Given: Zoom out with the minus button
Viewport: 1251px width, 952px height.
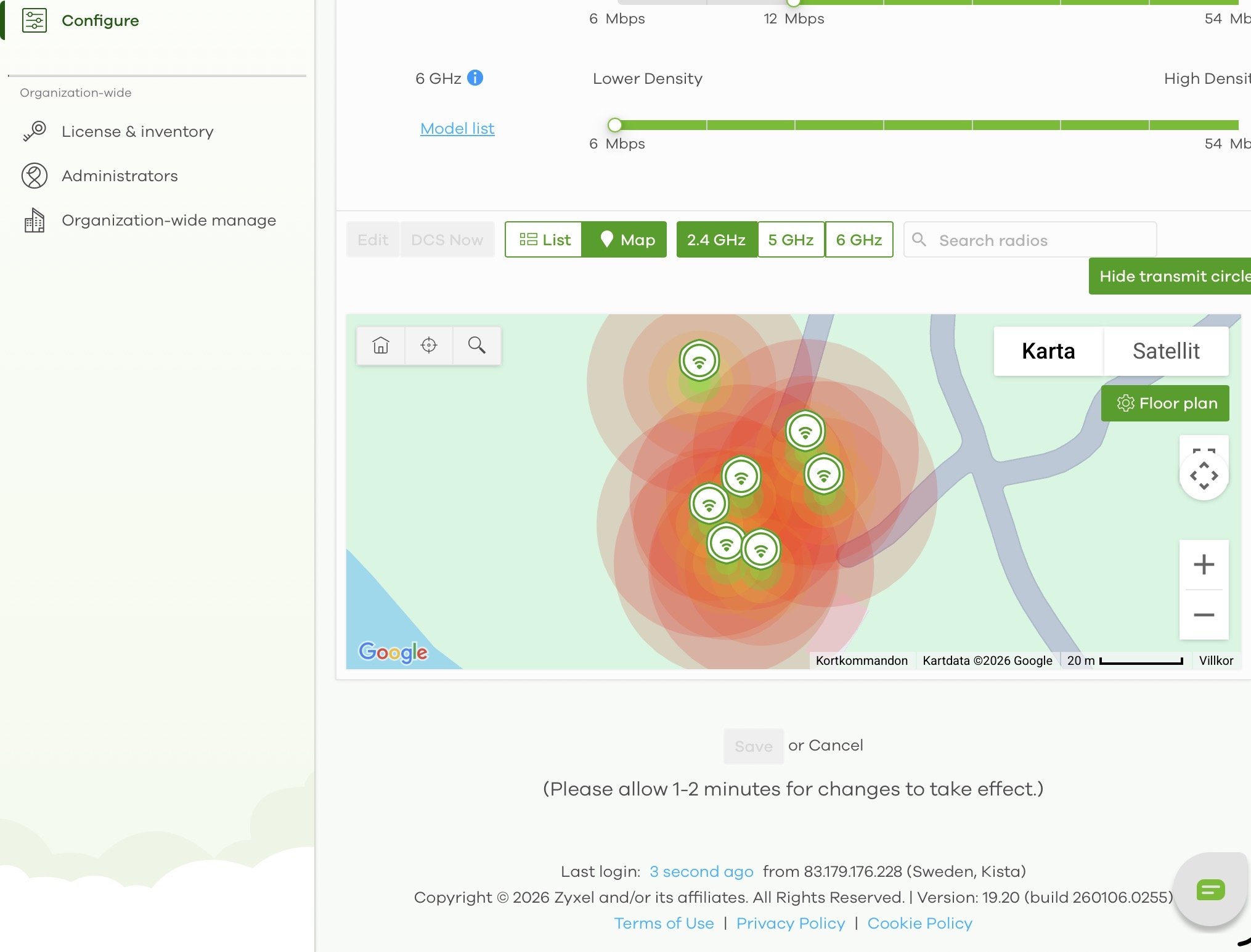Looking at the screenshot, I should click(x=1204, y=615).
